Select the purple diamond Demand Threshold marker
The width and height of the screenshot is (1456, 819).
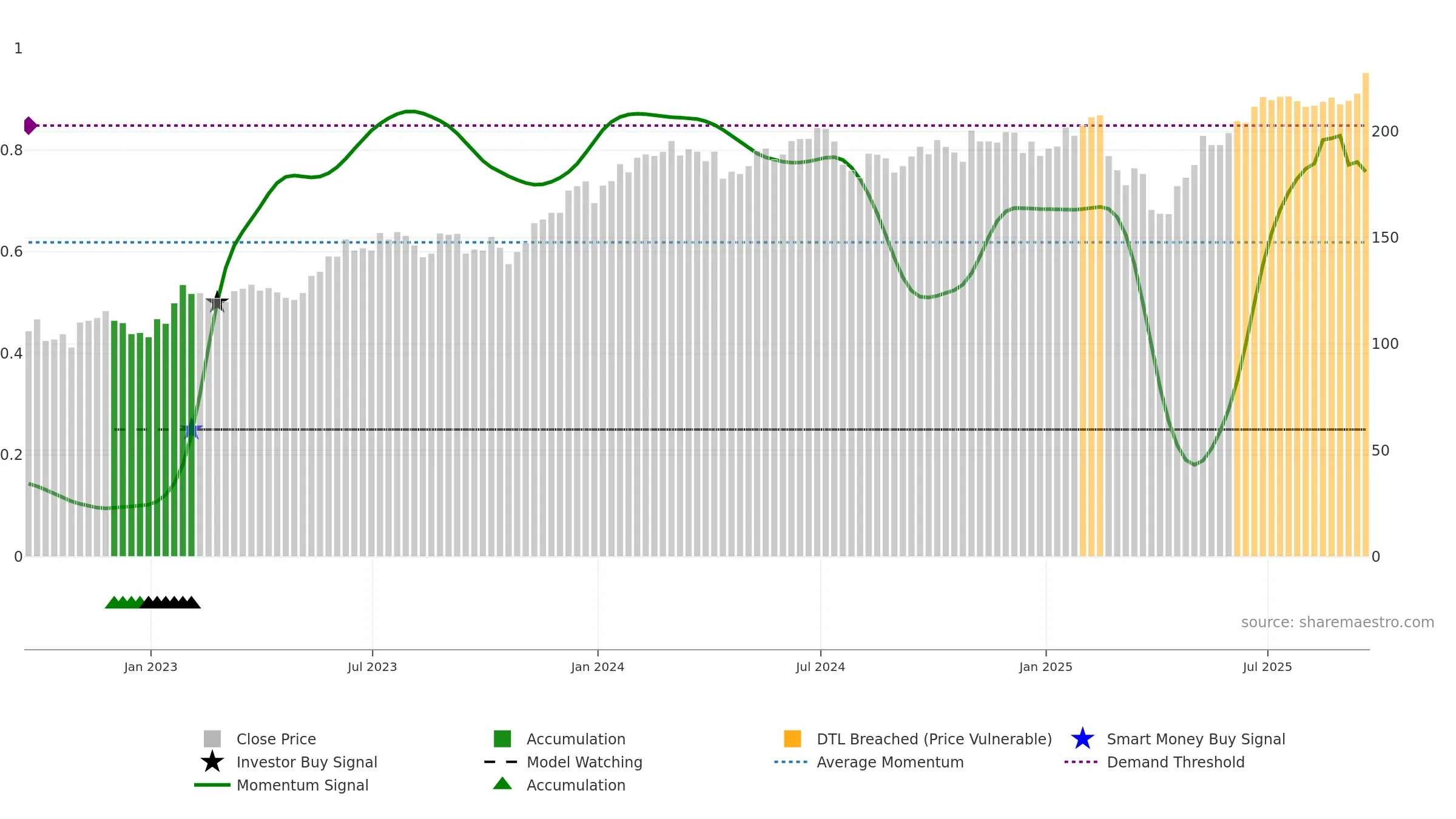coord(30,126)
